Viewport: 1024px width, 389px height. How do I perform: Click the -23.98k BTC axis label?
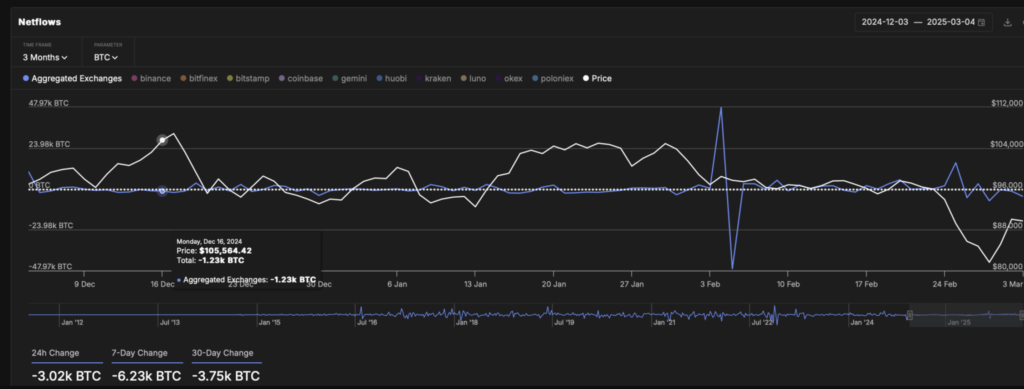(x=50, y=226)
